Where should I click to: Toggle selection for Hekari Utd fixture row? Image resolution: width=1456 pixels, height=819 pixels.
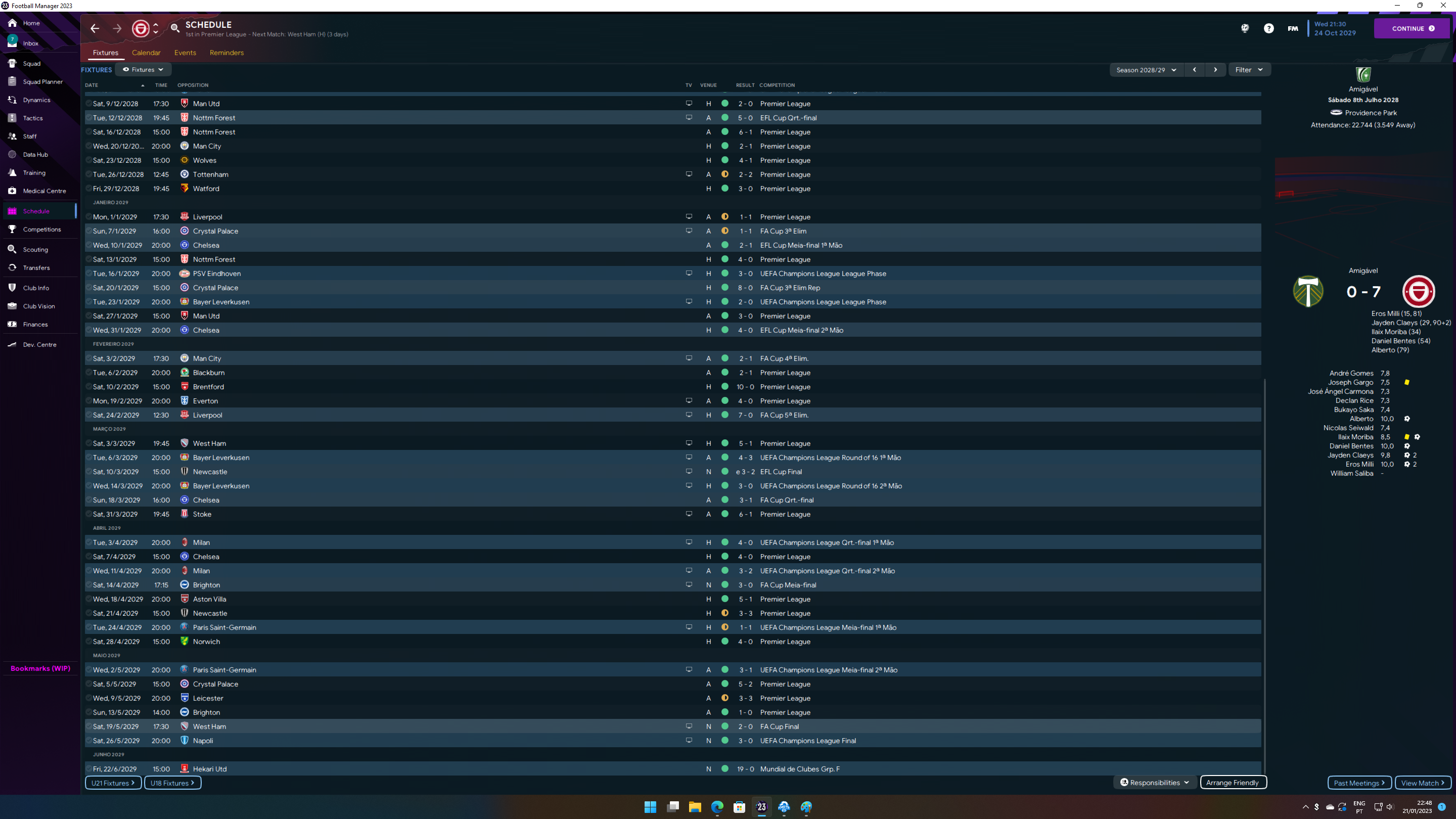point(89,768)
